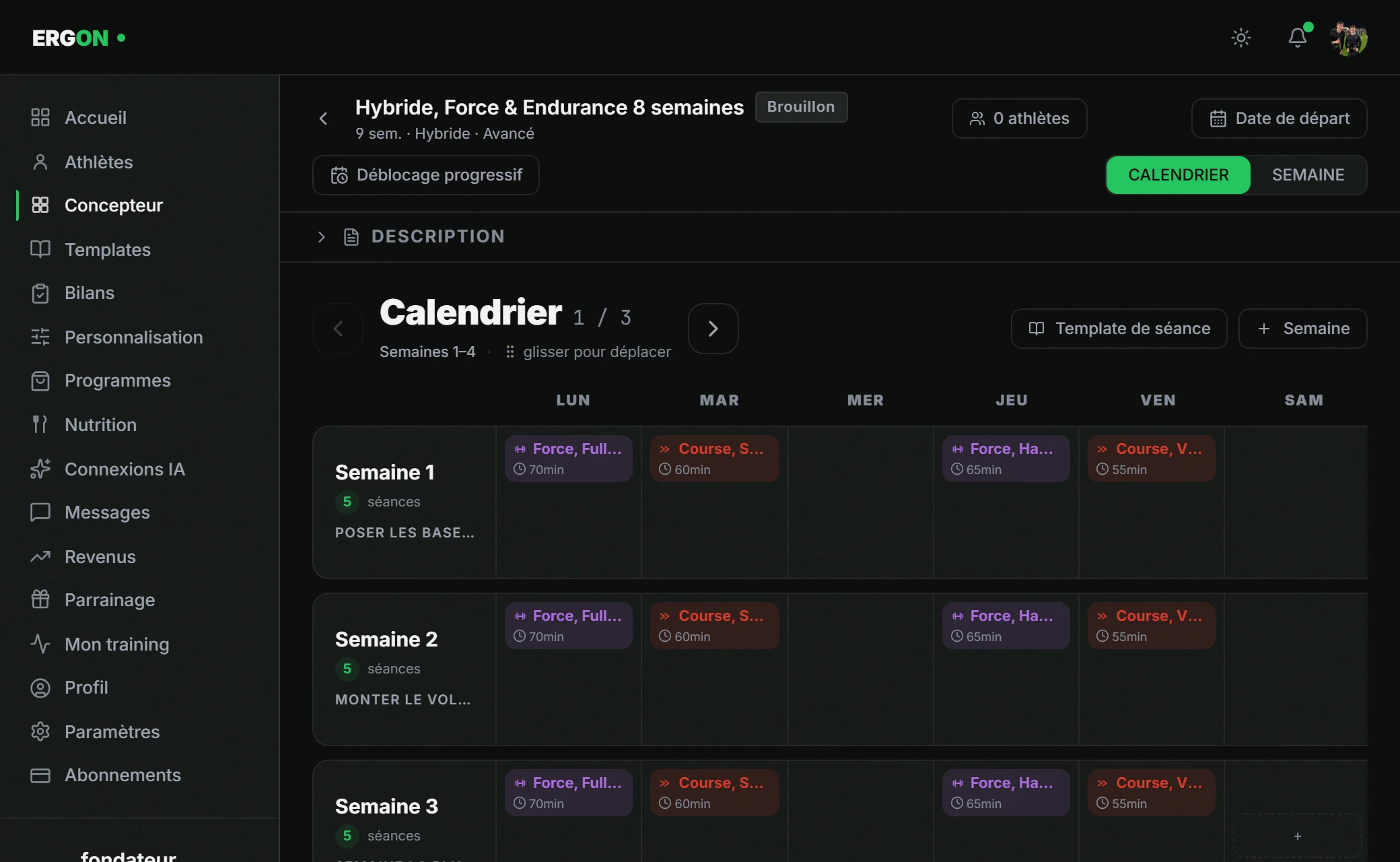This screenshot has height=862, width=1400.
Task: Go to next calendar page
Action: 713,329
